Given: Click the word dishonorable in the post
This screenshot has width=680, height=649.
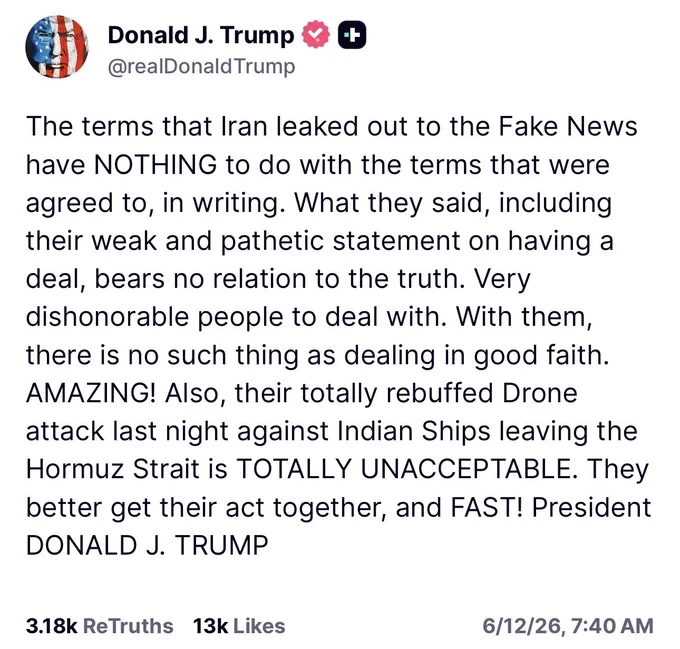Looking at the screenshot, I should pyautogui.click(x=107, y=316).
